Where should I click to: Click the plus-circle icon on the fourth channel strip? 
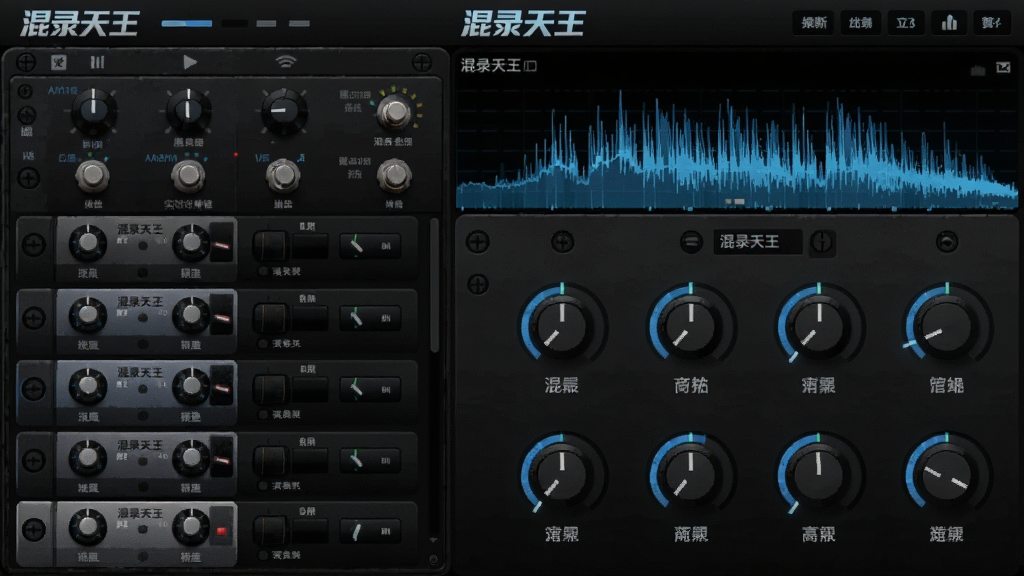(x=34, y=460)
